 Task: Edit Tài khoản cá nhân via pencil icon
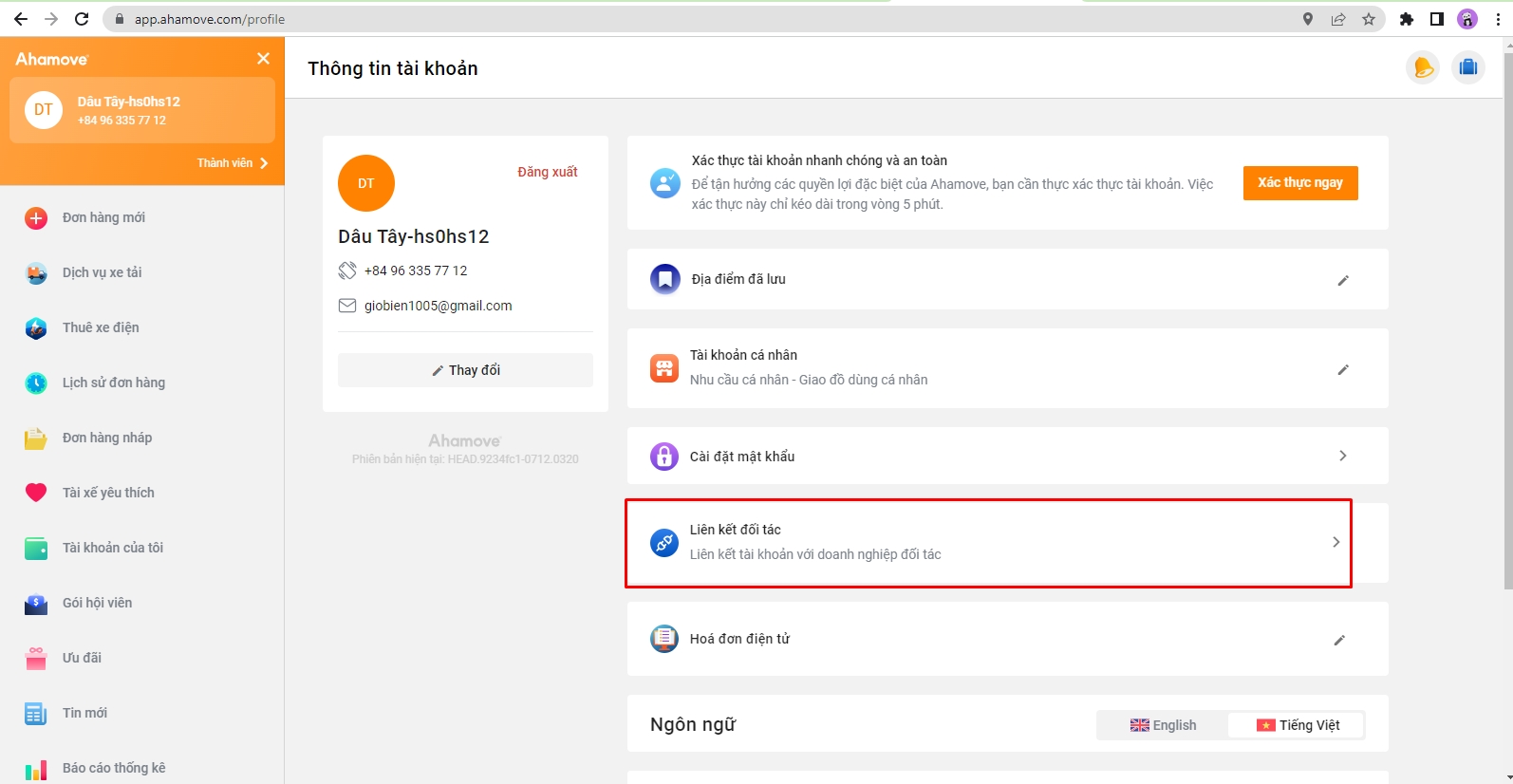tap(1343, 369)
